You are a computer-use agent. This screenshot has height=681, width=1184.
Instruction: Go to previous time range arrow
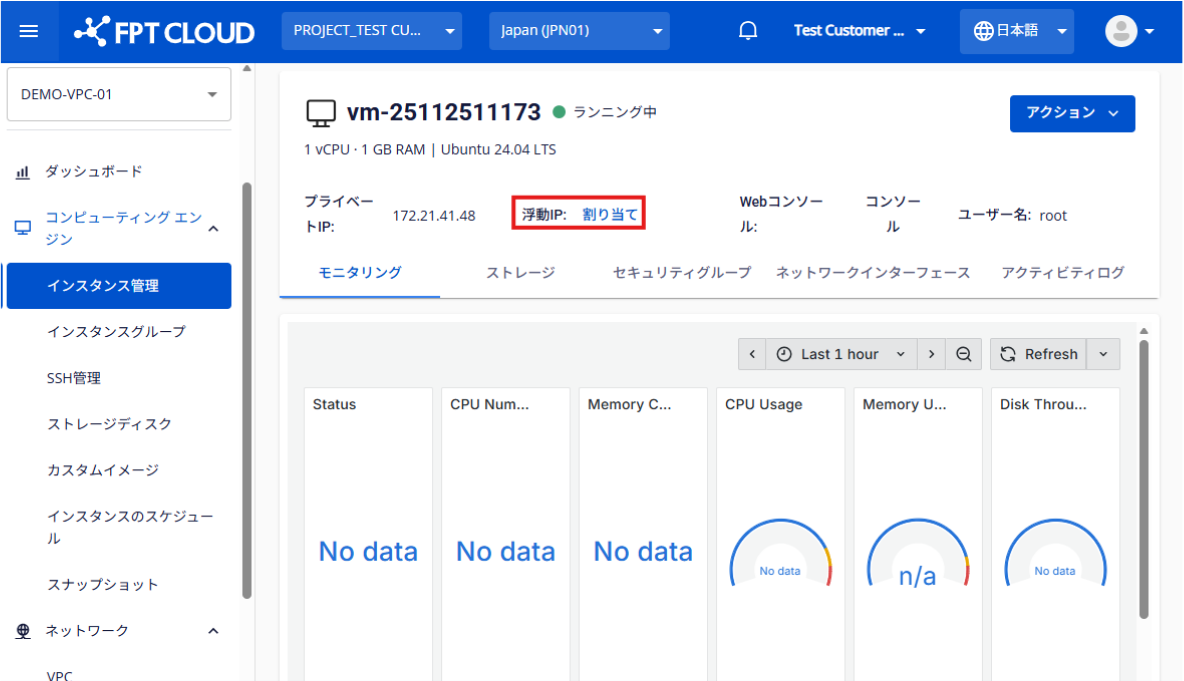point(752,354)
